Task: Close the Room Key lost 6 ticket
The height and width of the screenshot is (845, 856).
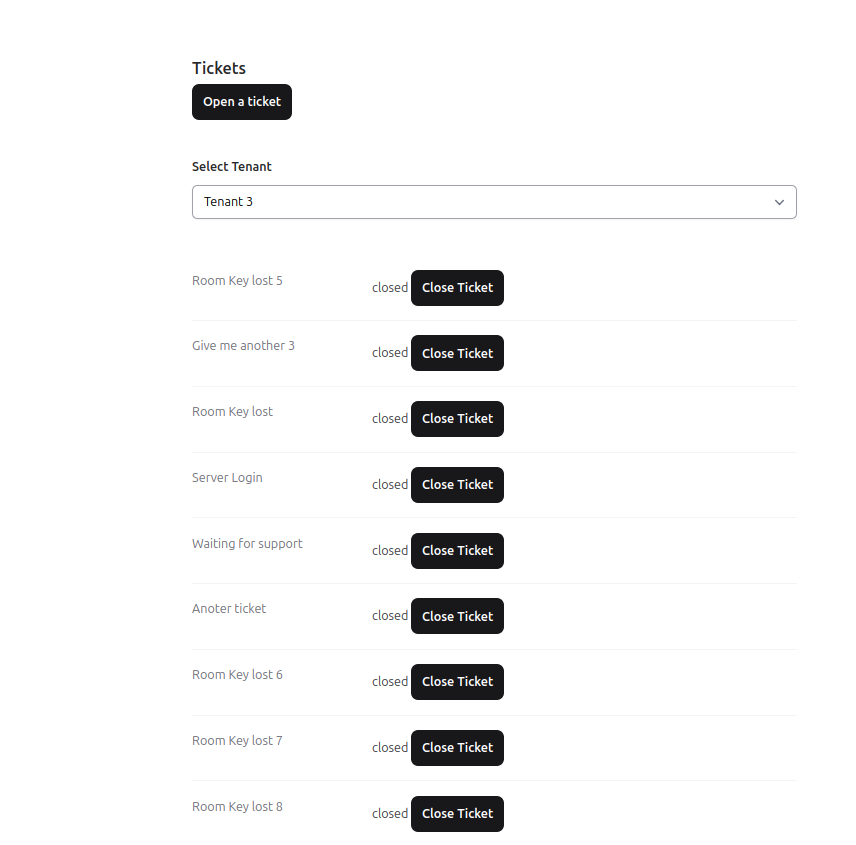Action: click(x=457, y=682)
